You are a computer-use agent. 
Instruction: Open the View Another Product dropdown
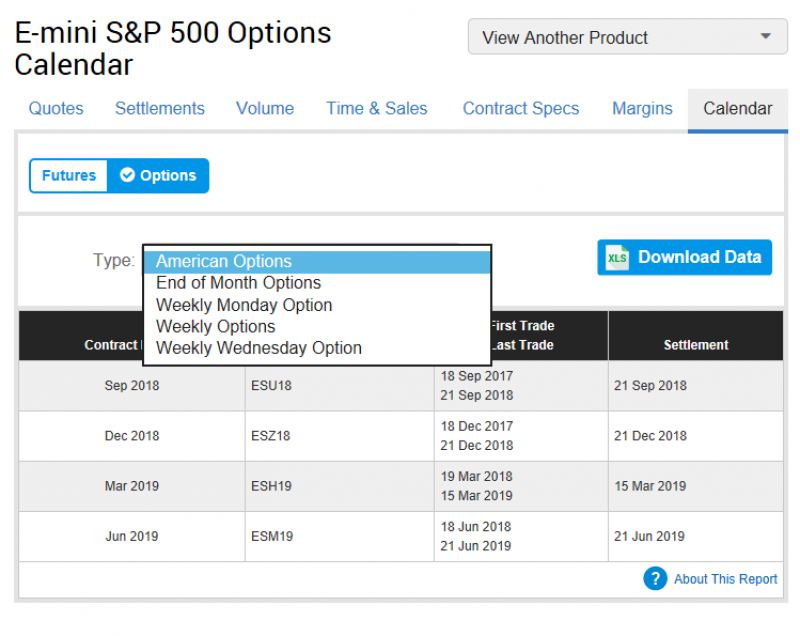click(627, 38)
